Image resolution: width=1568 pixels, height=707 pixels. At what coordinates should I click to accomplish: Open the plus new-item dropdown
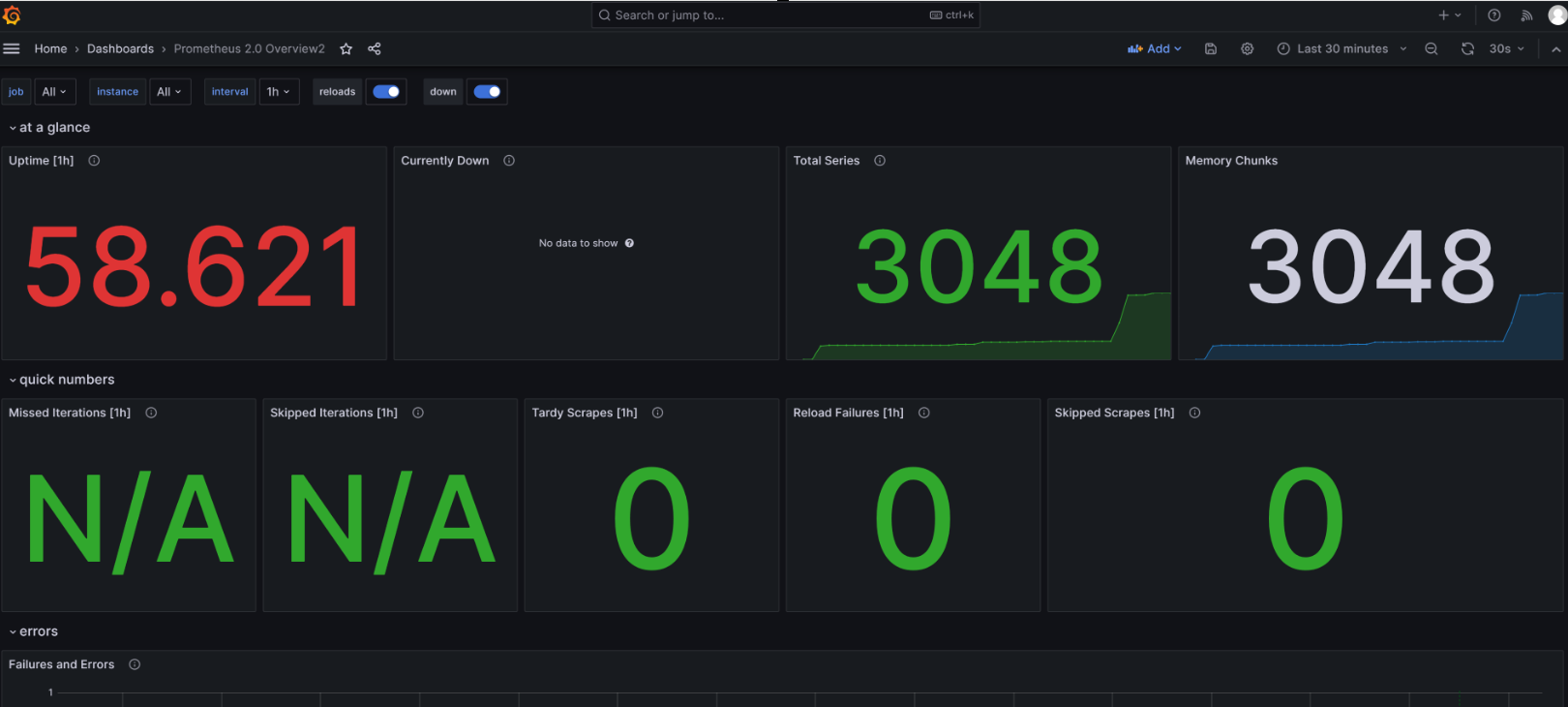pos(1449,15)
